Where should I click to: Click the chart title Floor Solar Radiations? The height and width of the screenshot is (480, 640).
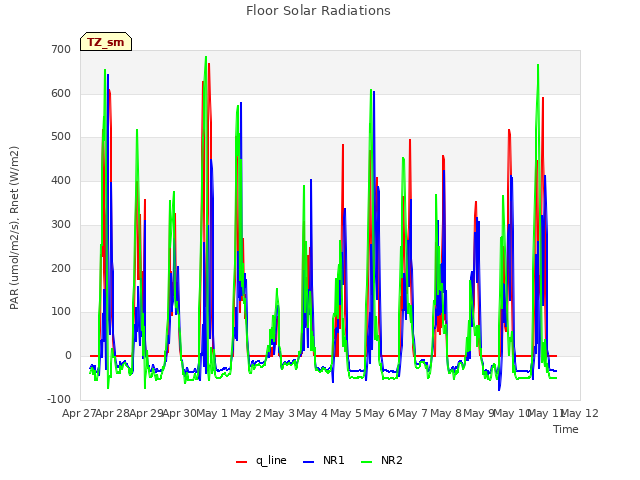pos(318,11)
